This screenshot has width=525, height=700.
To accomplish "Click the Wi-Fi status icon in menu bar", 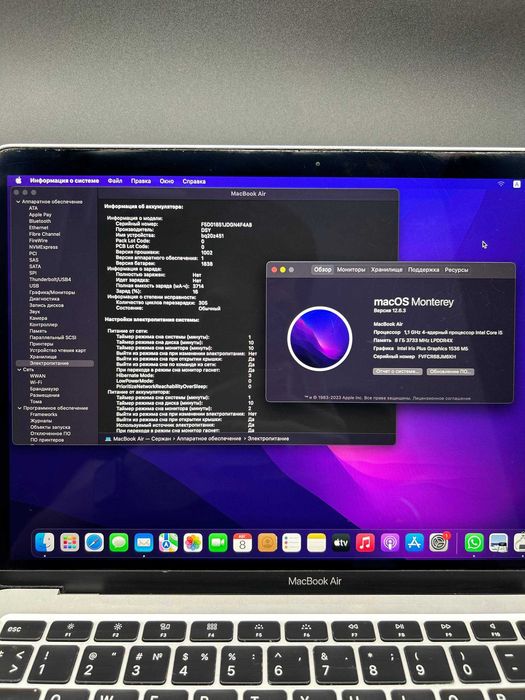I will (501, 183).
